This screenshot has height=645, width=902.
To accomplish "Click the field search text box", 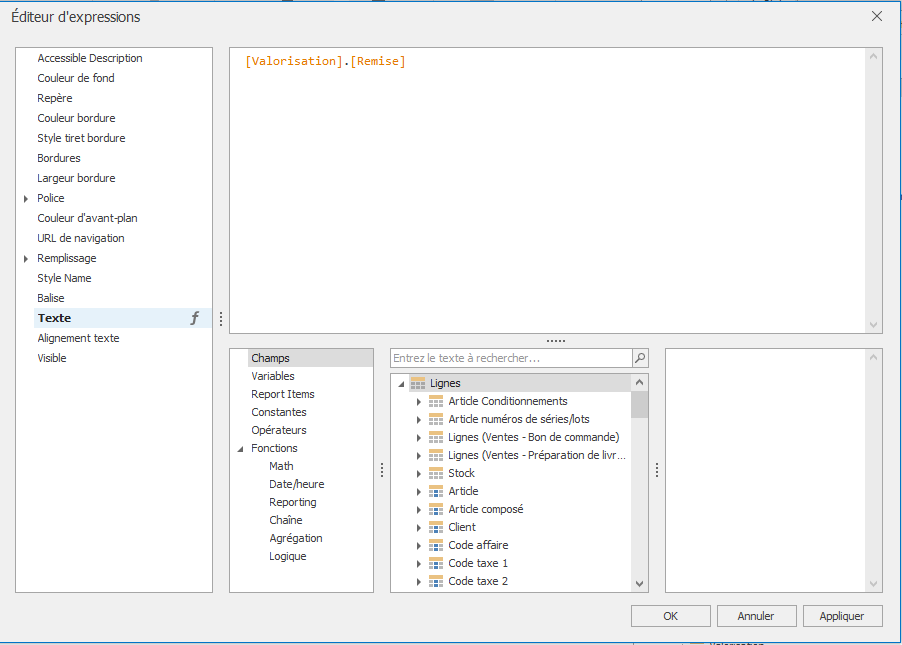I will (x=510, y=357).
